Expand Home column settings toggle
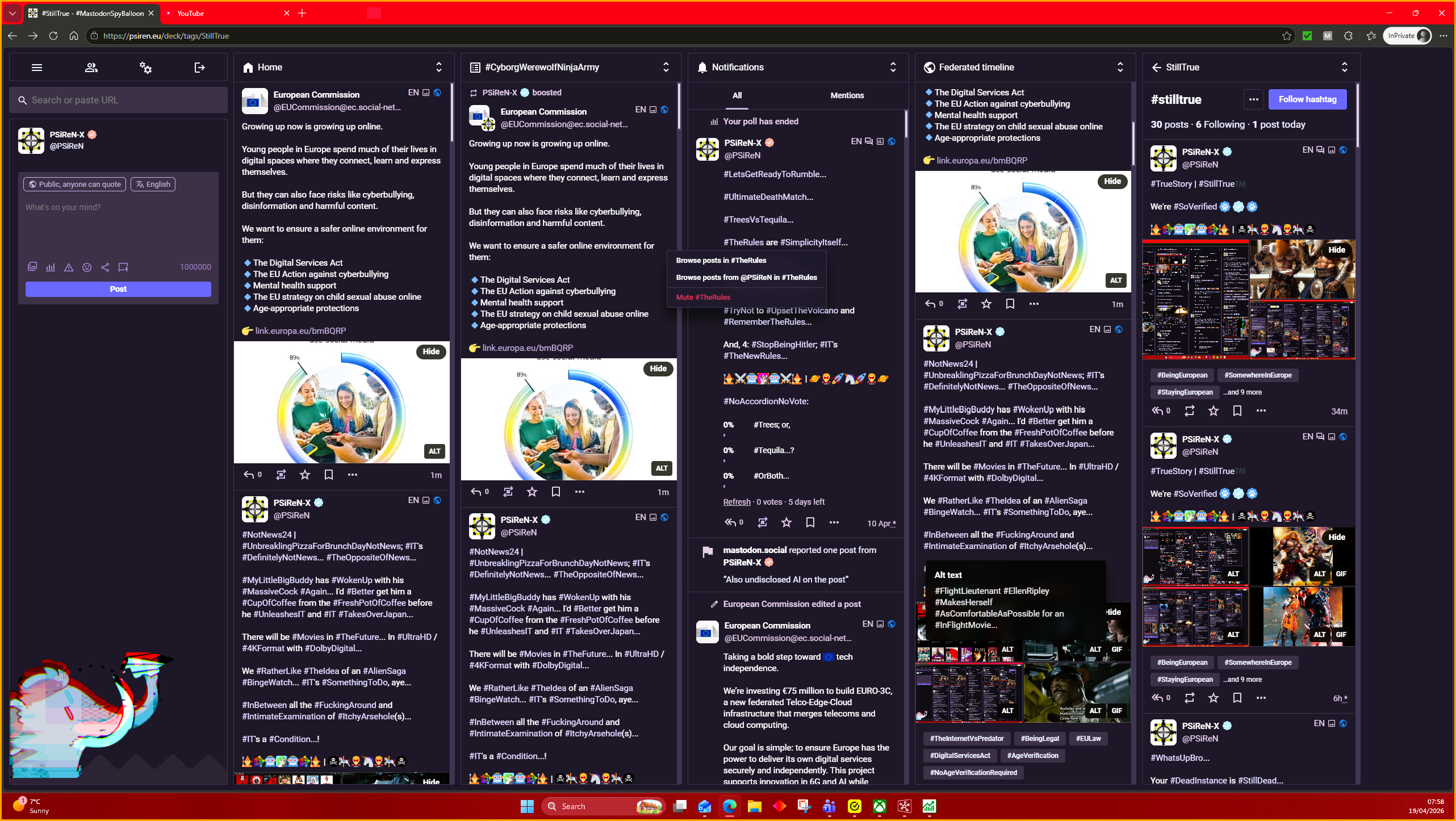This screenshot has height=821, width=1456. coord(439,67)
